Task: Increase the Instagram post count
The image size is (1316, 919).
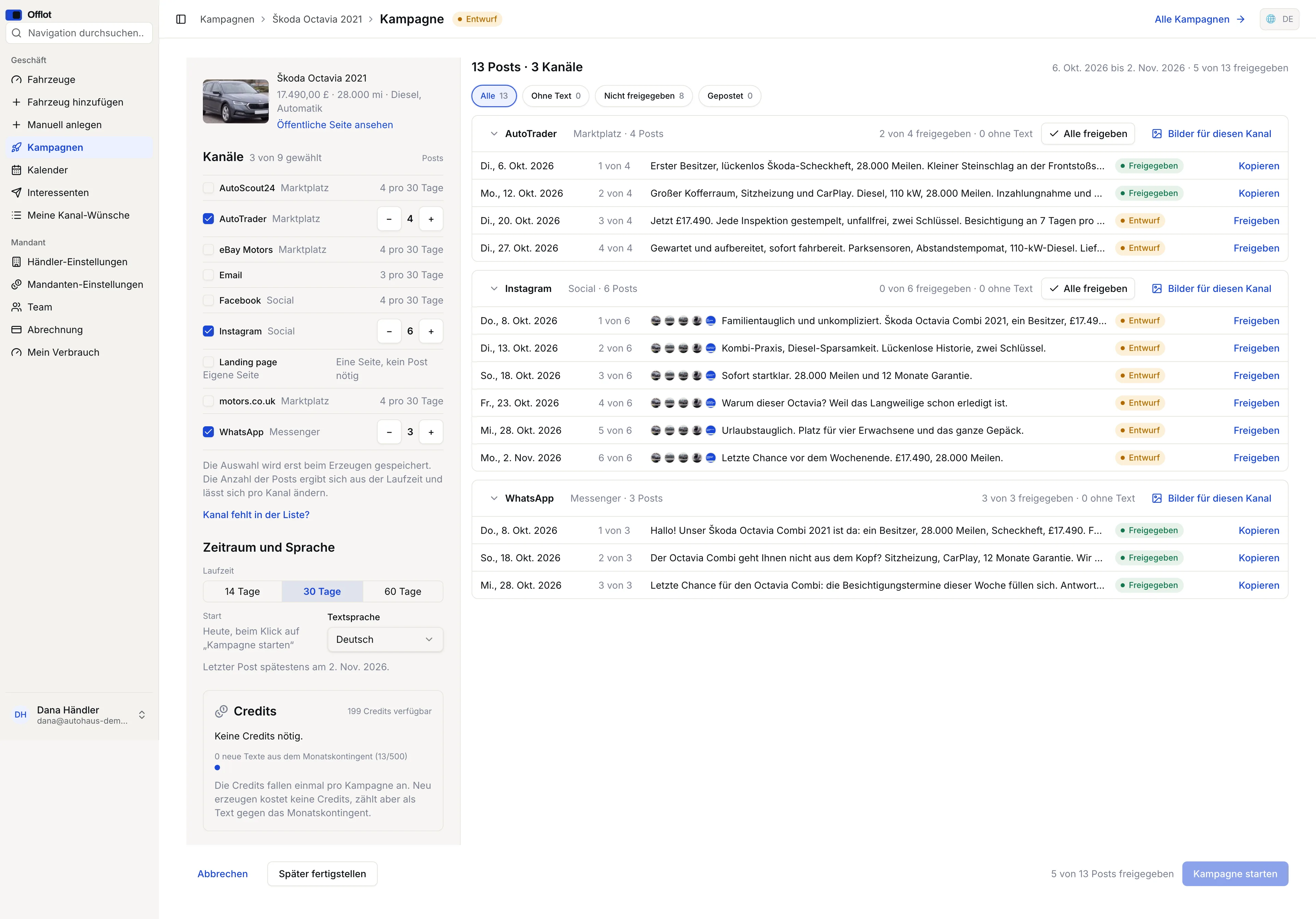Action: coord(431,331)
